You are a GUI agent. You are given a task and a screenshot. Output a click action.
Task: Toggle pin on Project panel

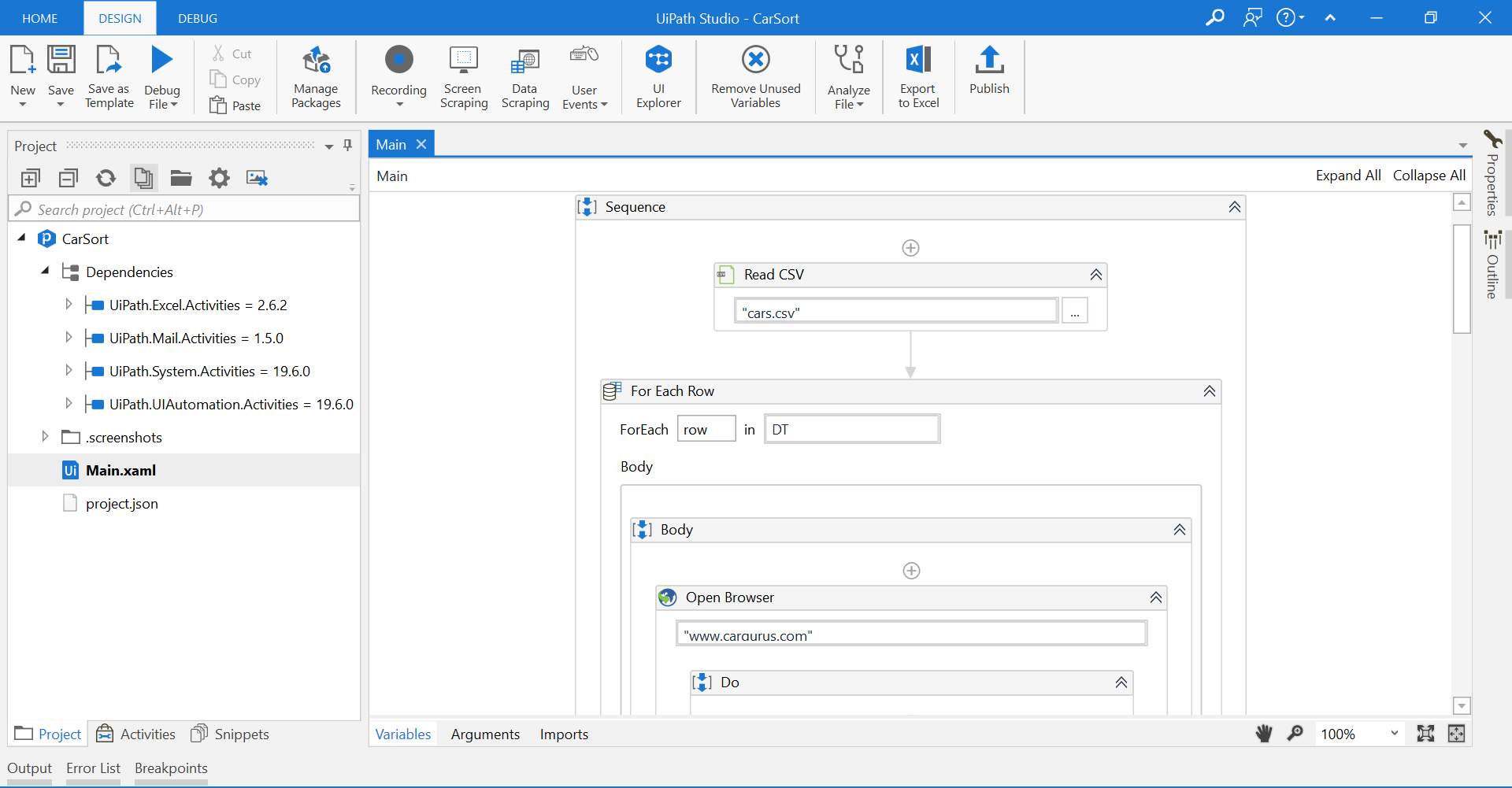[x=347, y=146]
